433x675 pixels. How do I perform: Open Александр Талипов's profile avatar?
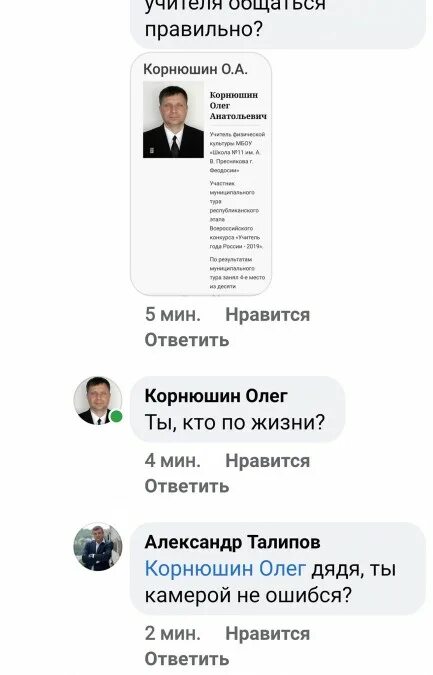pyautogui.click(x=98, y=547)
